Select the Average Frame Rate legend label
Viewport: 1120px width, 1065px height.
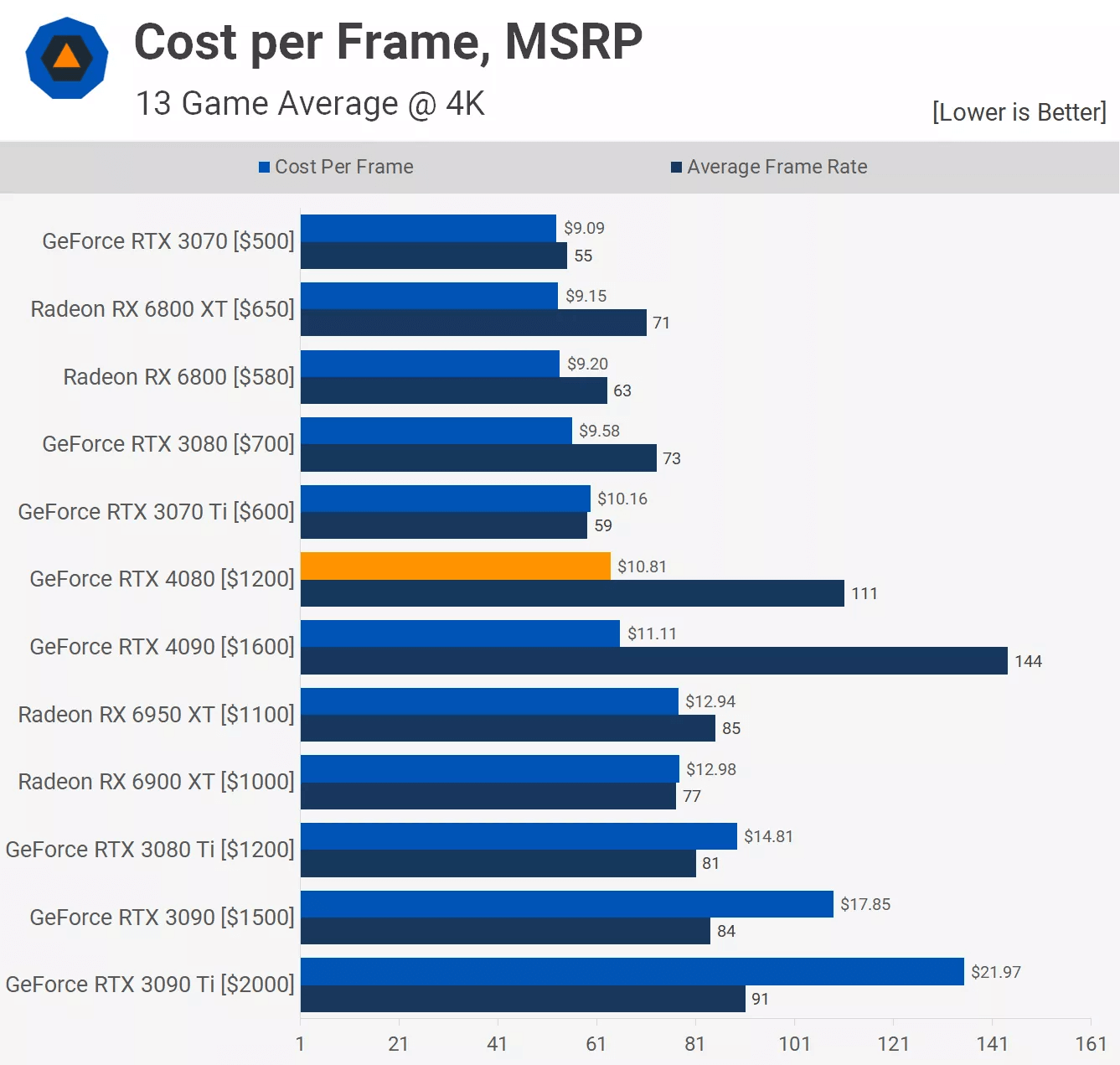tap(777, 168)
